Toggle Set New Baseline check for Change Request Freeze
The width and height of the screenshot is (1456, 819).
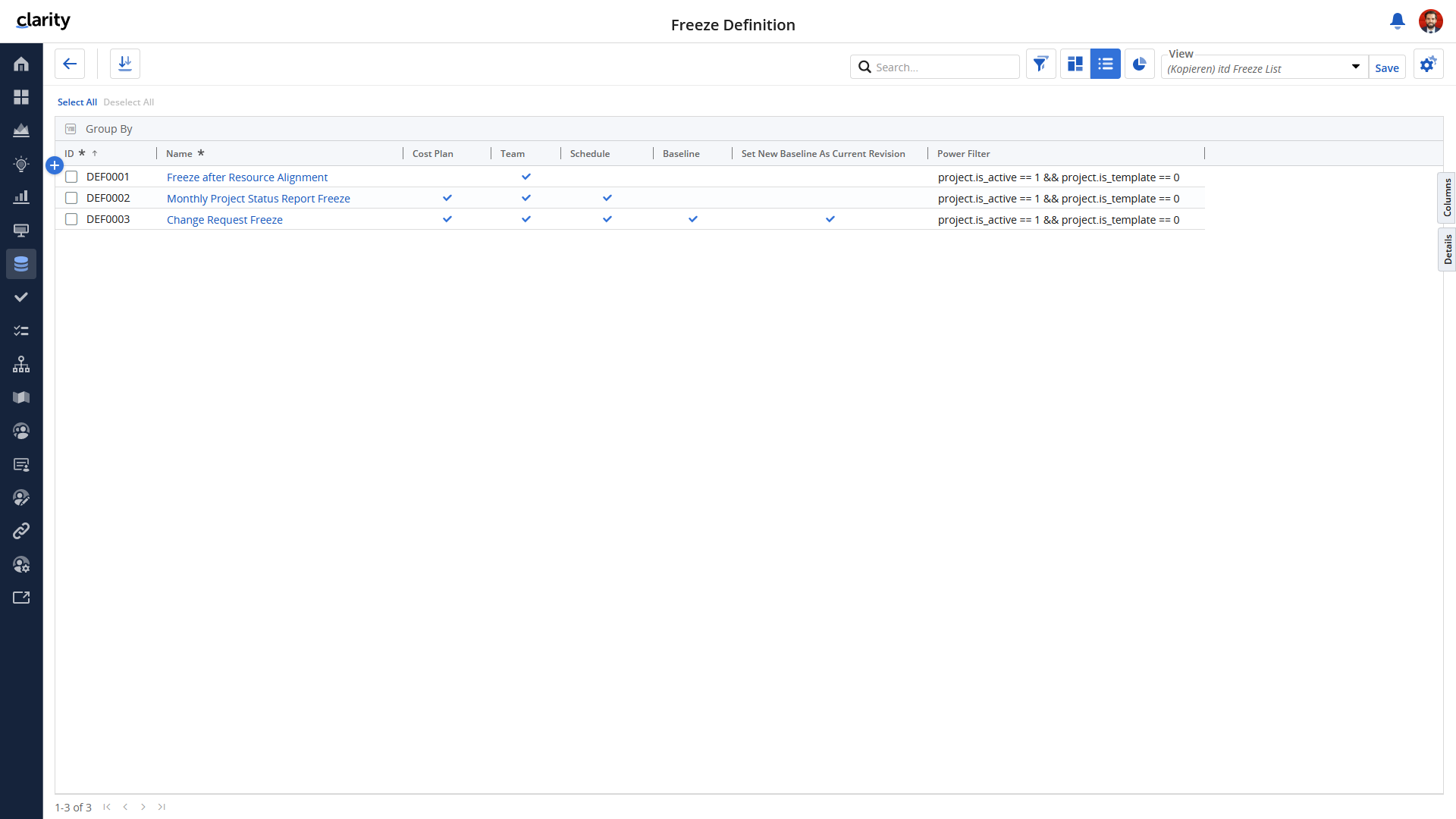click(830, 219)
